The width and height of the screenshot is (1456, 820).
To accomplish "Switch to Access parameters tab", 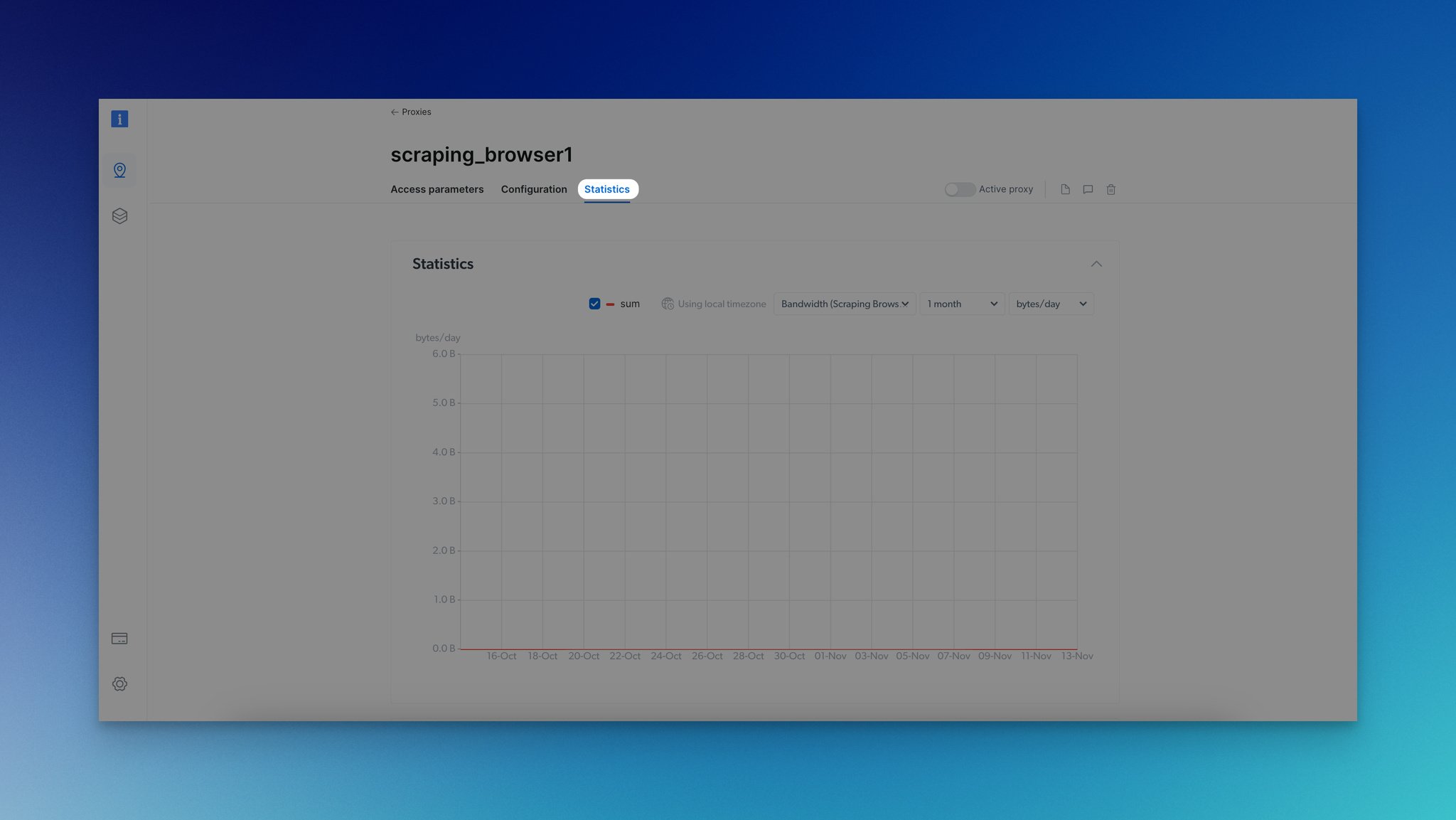I will (x=437, y=189).
